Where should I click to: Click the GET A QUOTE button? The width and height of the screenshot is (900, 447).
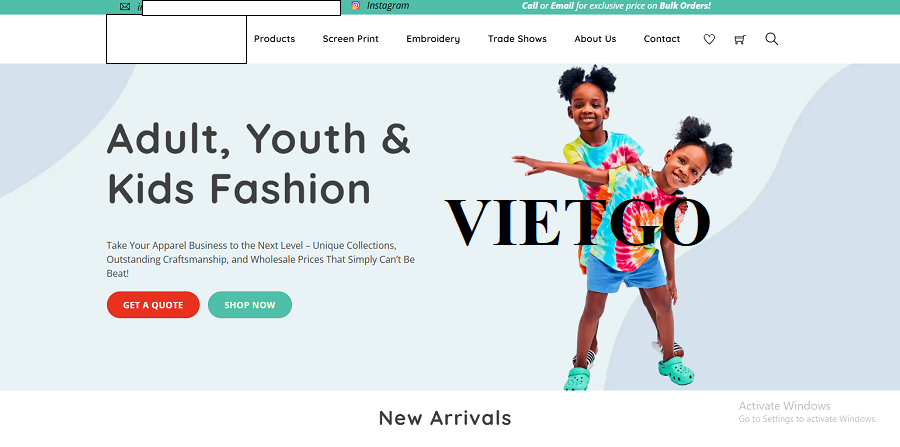tap(153, 305)
